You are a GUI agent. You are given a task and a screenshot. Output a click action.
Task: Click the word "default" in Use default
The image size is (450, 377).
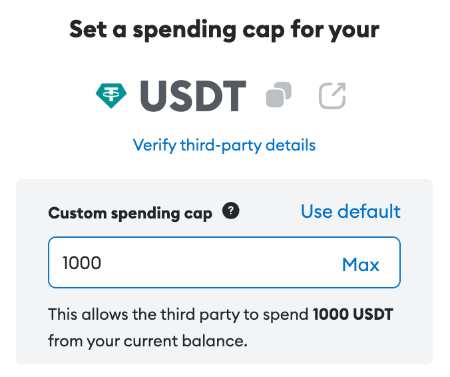[369, 211]
